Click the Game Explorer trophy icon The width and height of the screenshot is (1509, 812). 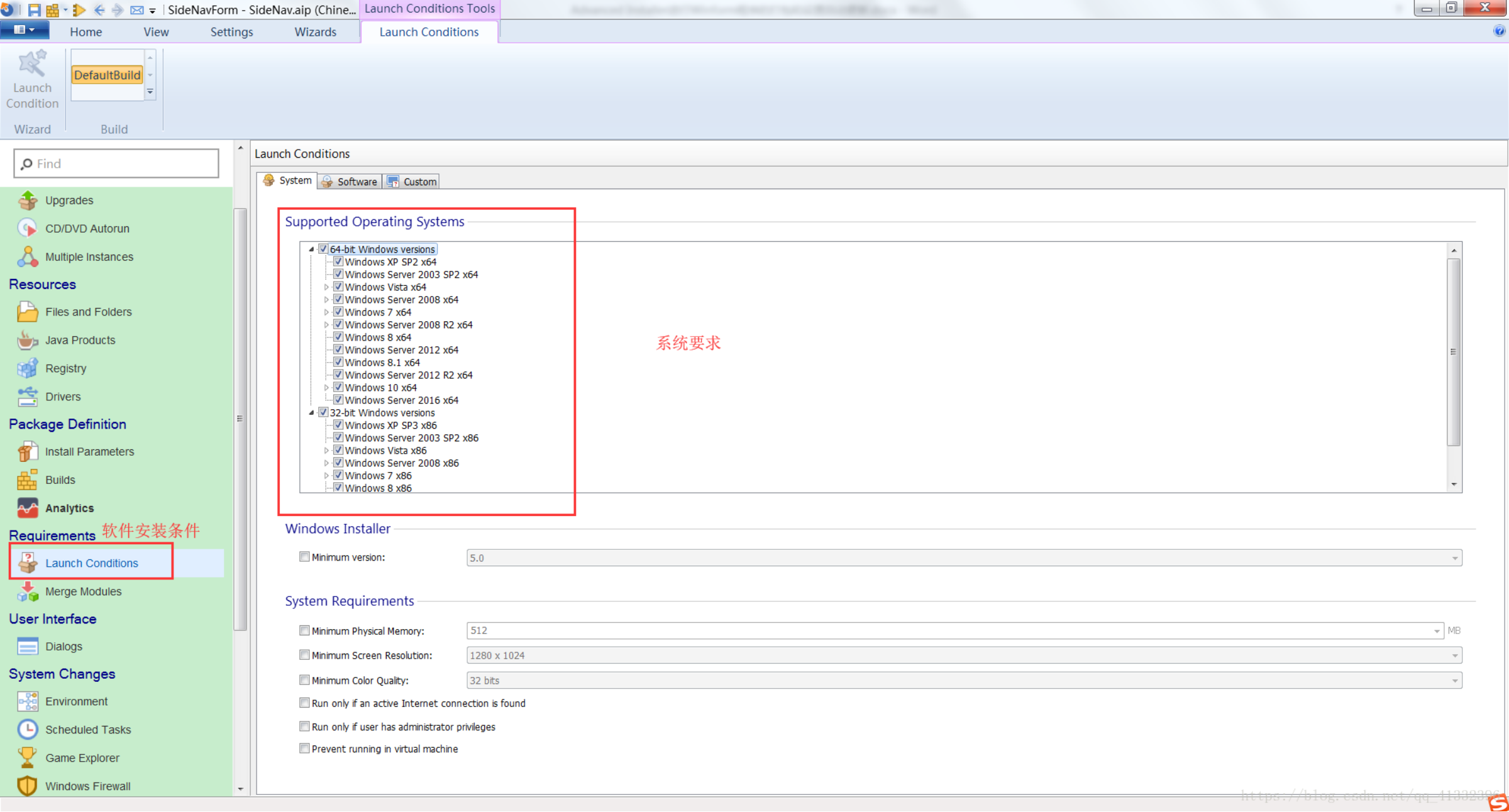point(28,757)
